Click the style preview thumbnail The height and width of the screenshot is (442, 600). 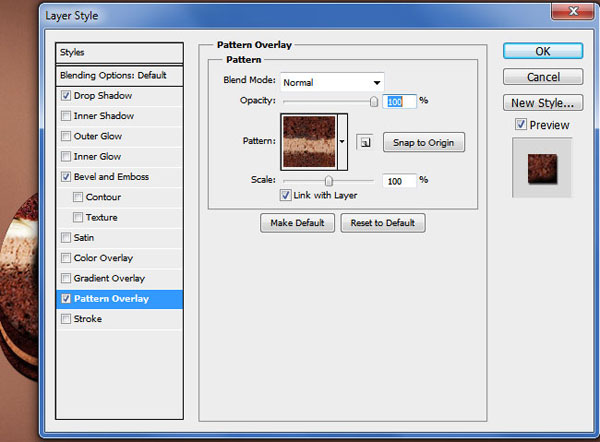tap(542, 168)
